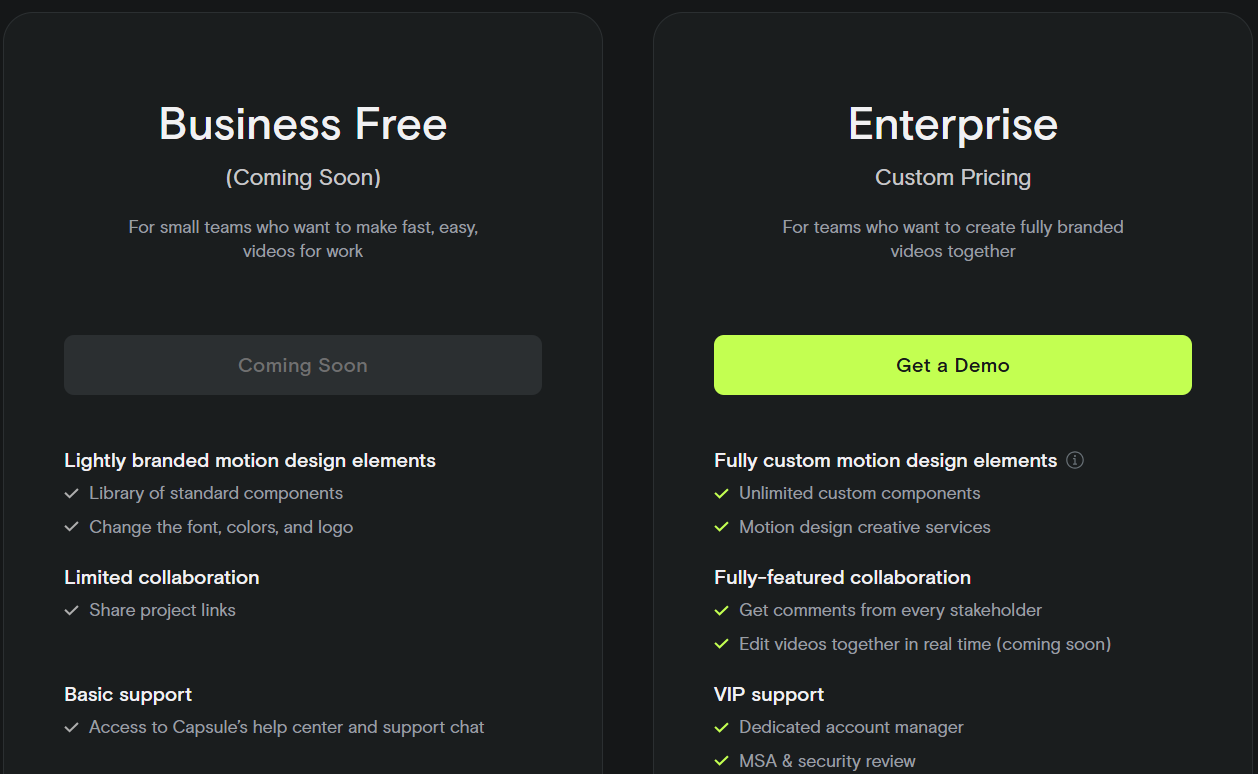Click the VIP support section heading
This screenshot has width=1258, height=774.
tap(768, 695)
